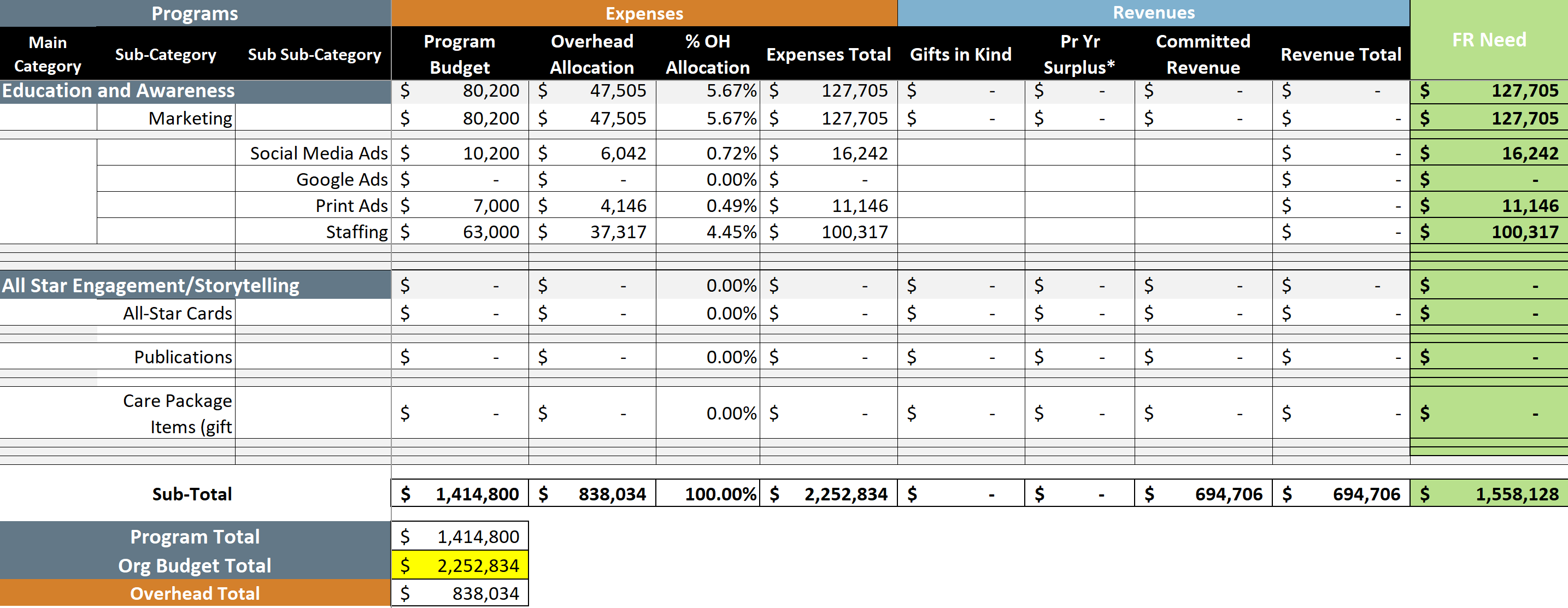
Task: Click the All-Star Cards cell
Action: (177, 314)
